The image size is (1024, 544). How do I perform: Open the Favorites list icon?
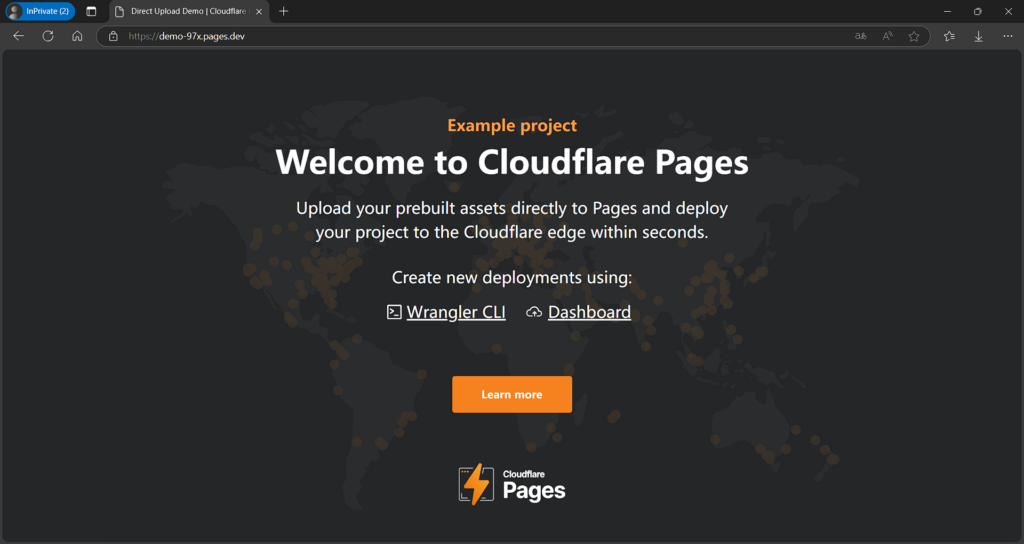pyautogui.click(x=950, y=36)
